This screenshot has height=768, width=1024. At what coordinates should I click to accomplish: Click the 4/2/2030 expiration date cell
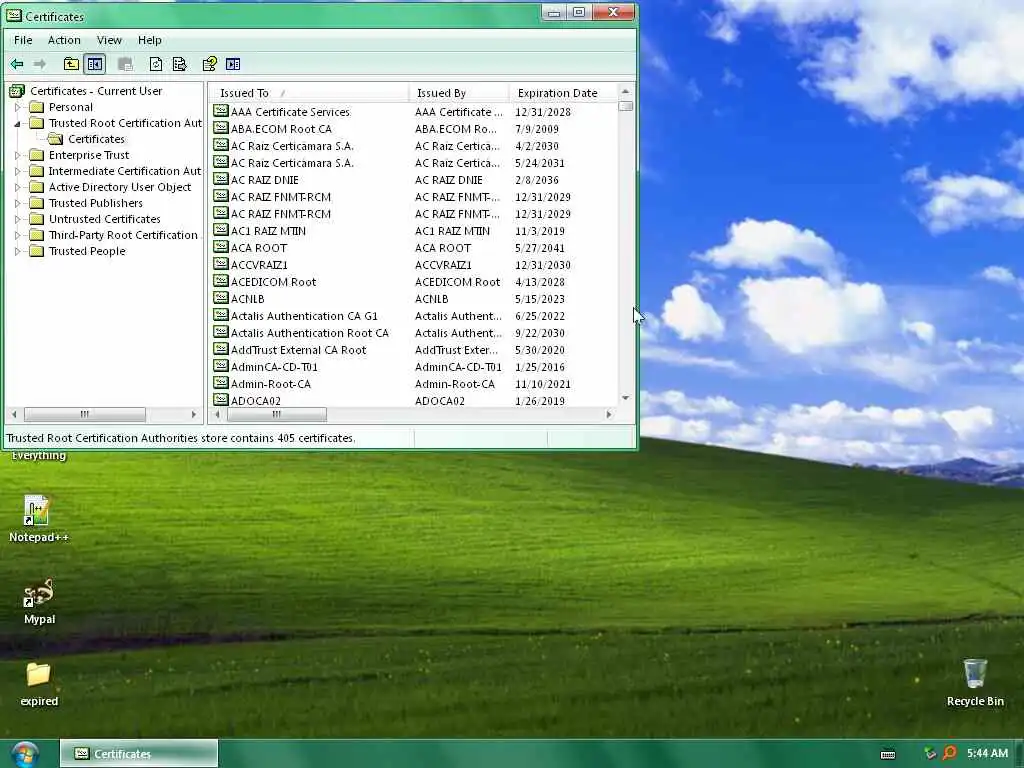536,146
